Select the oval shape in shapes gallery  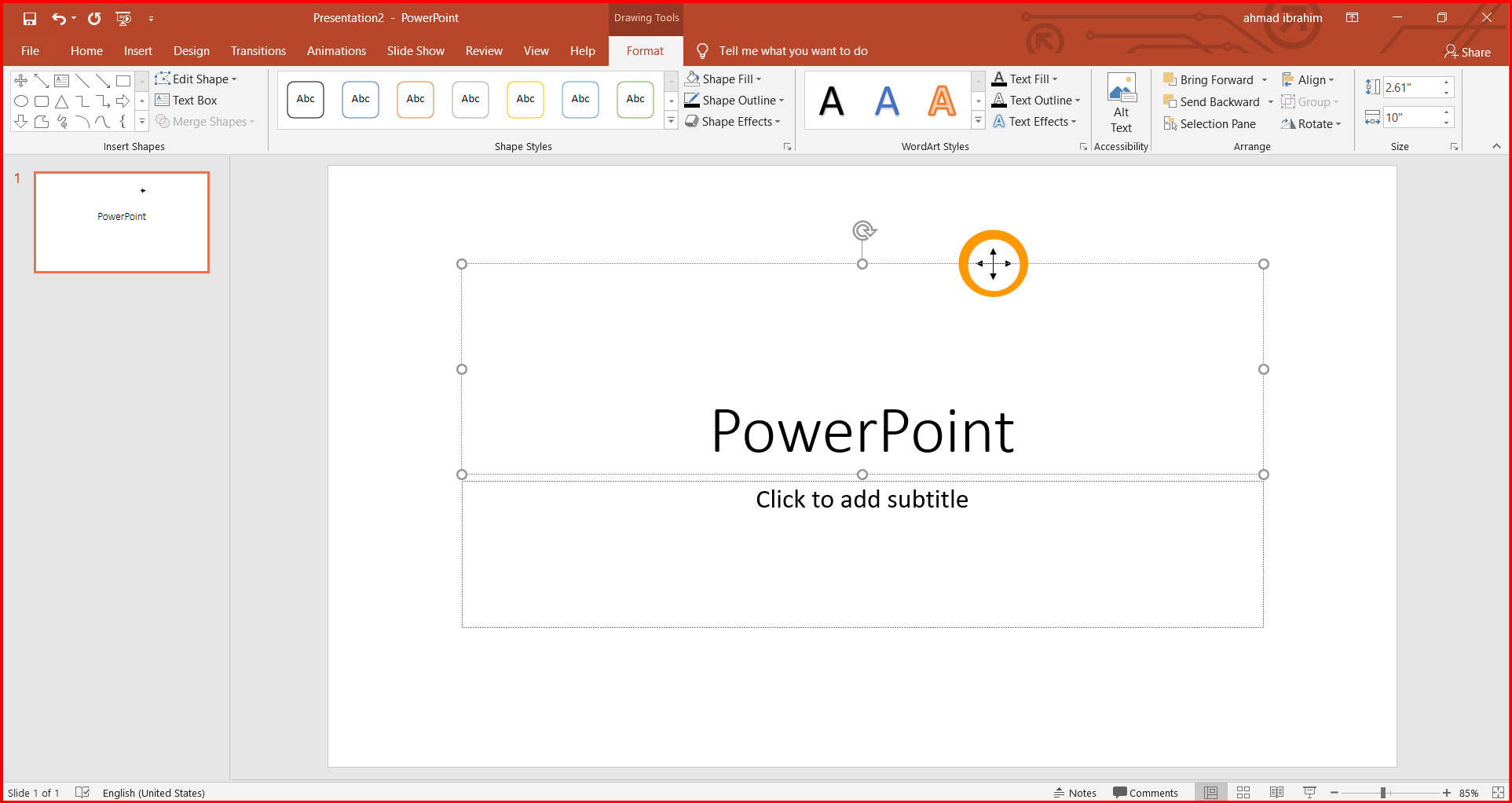tap(21, 101)
